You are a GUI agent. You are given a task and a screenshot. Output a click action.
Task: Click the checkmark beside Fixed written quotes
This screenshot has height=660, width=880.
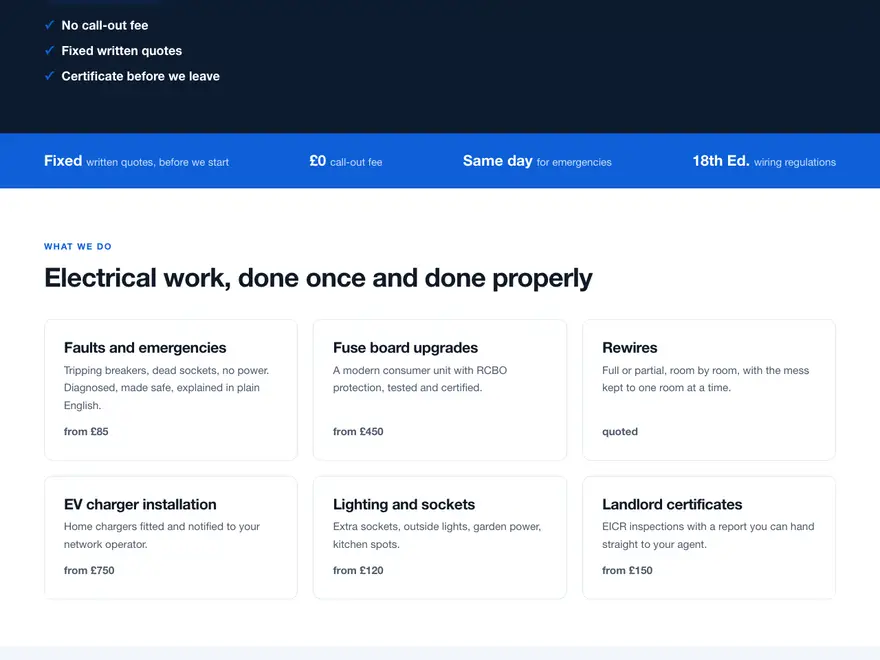tap(49, 51)
